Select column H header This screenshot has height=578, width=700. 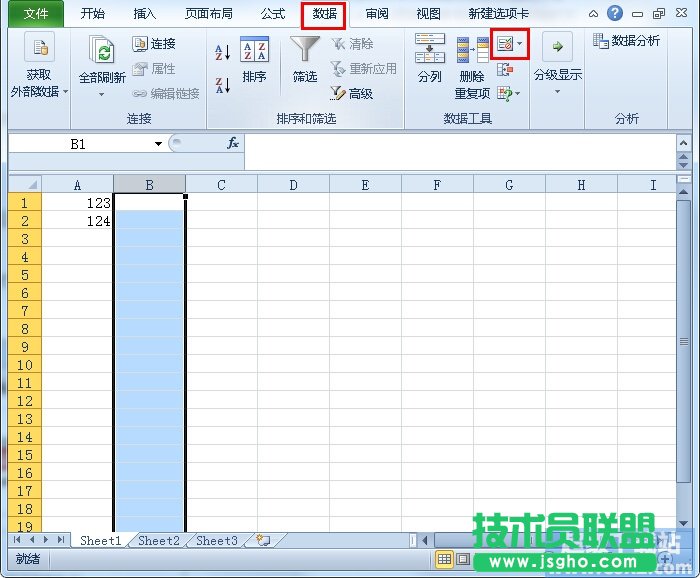pos(581,184)
